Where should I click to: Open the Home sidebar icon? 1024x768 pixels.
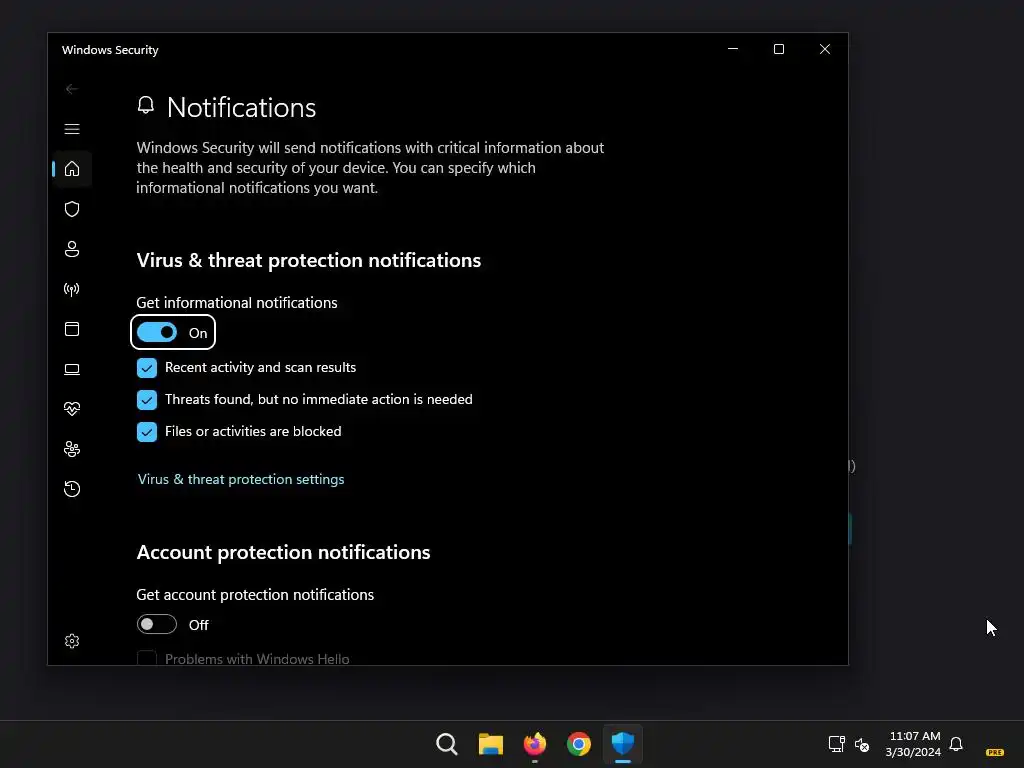pos(72,169)
